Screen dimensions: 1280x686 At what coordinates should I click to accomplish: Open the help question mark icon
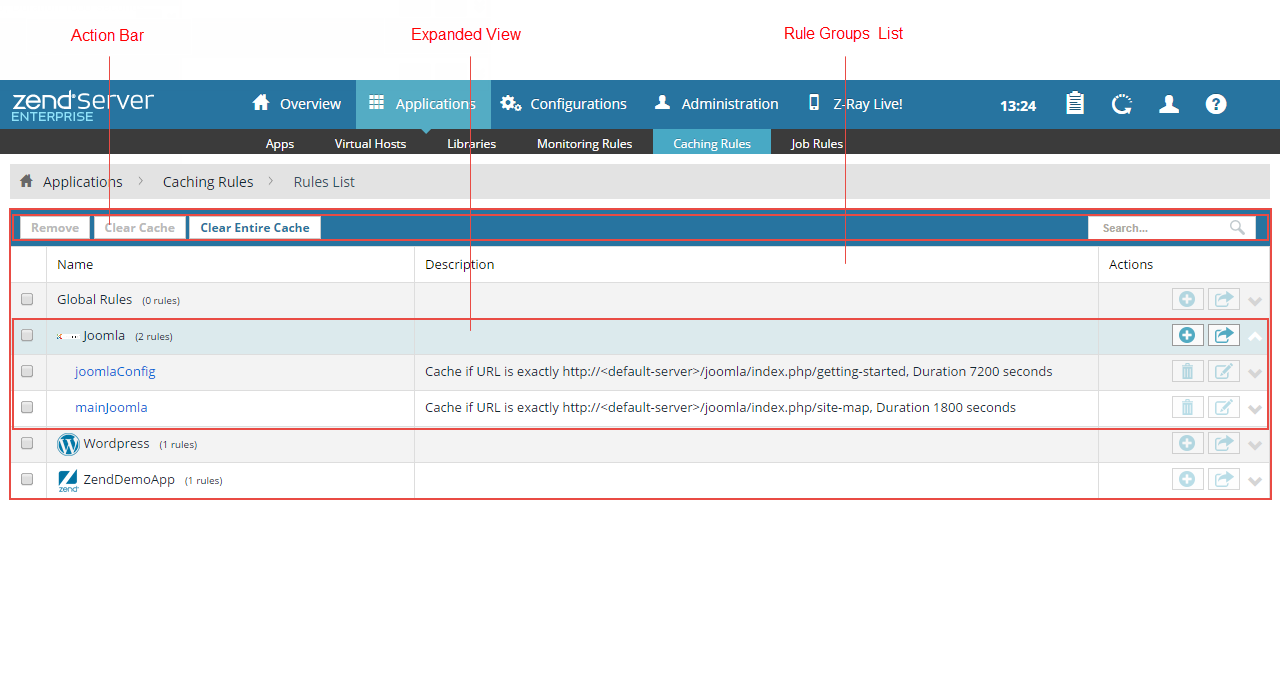tap(1216, 104)
